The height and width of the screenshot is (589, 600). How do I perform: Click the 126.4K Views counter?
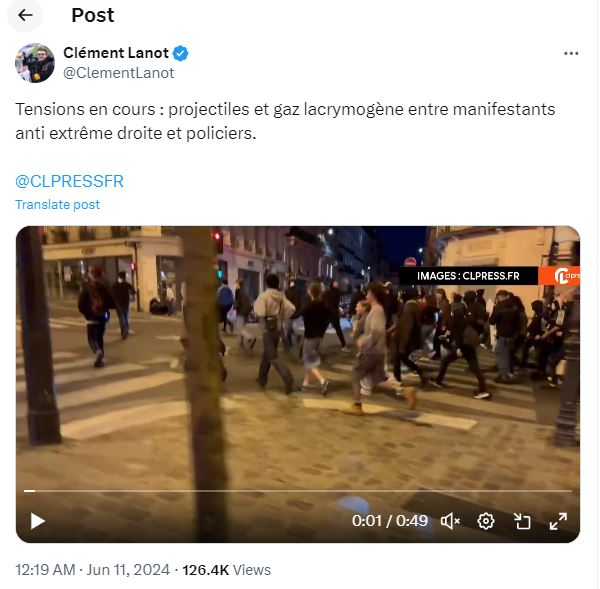(x=227, y=570)
